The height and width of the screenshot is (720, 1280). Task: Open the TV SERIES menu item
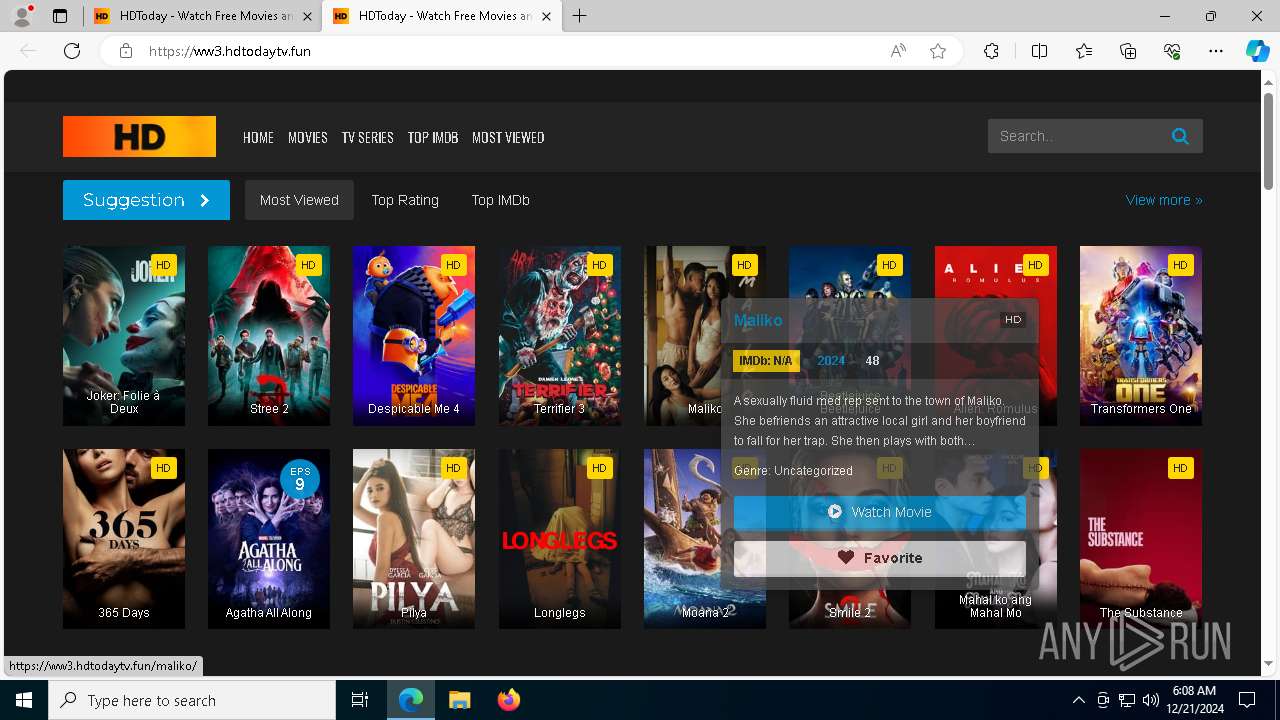367,138
